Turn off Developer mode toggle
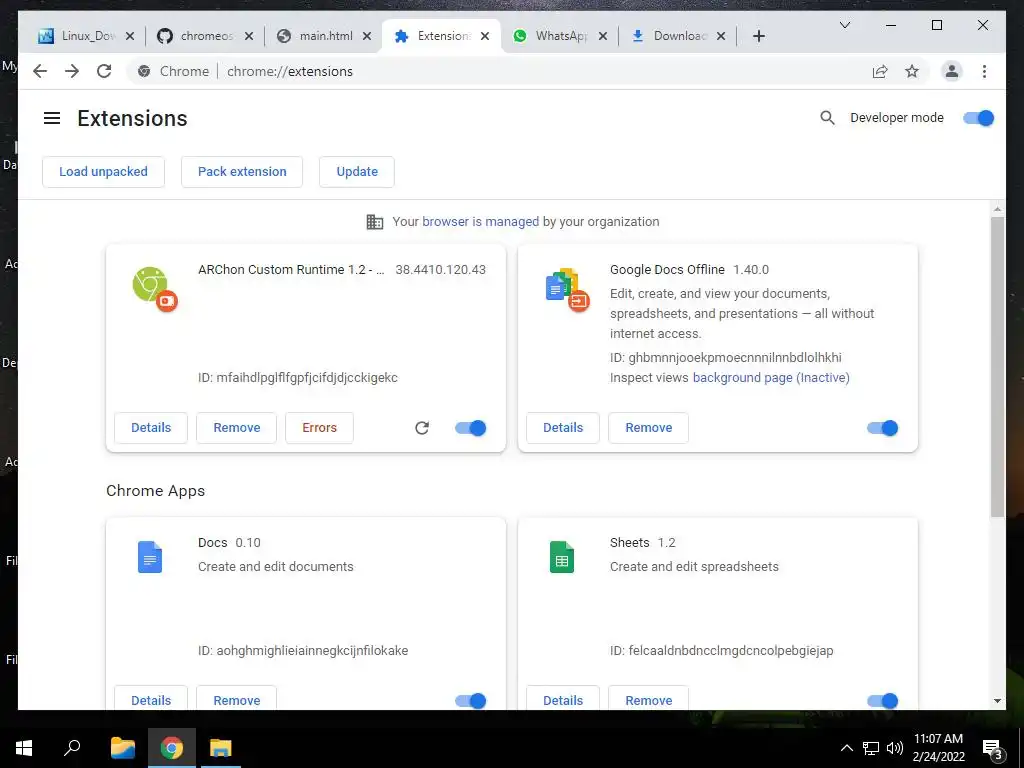This screenshot has width=1024, height=768. pyautogui.click(x=978, y=118)
